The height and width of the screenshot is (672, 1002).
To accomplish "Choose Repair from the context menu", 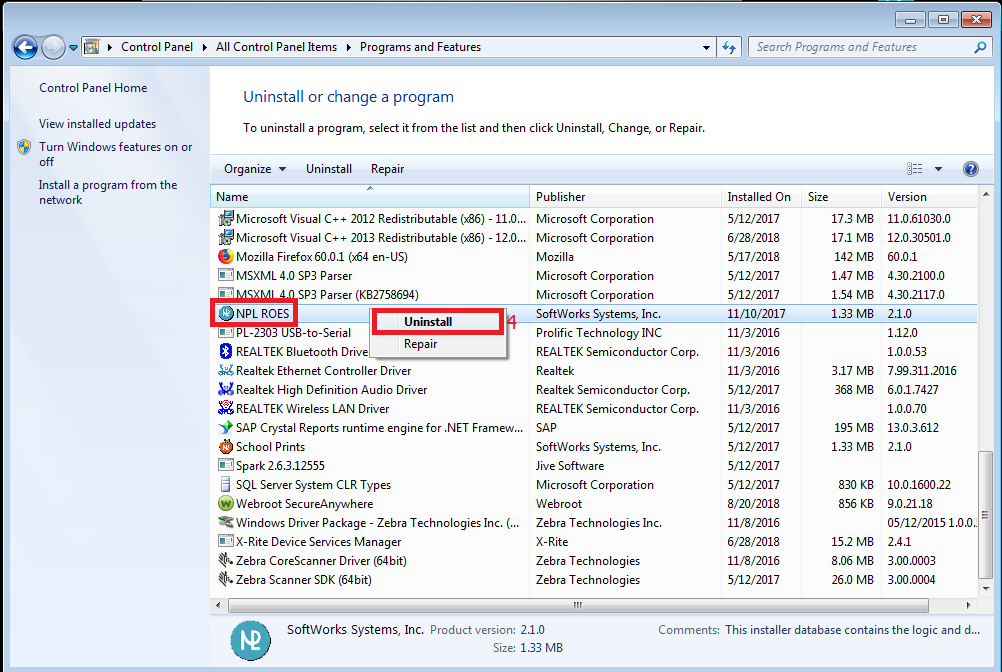I will point(420,344).
